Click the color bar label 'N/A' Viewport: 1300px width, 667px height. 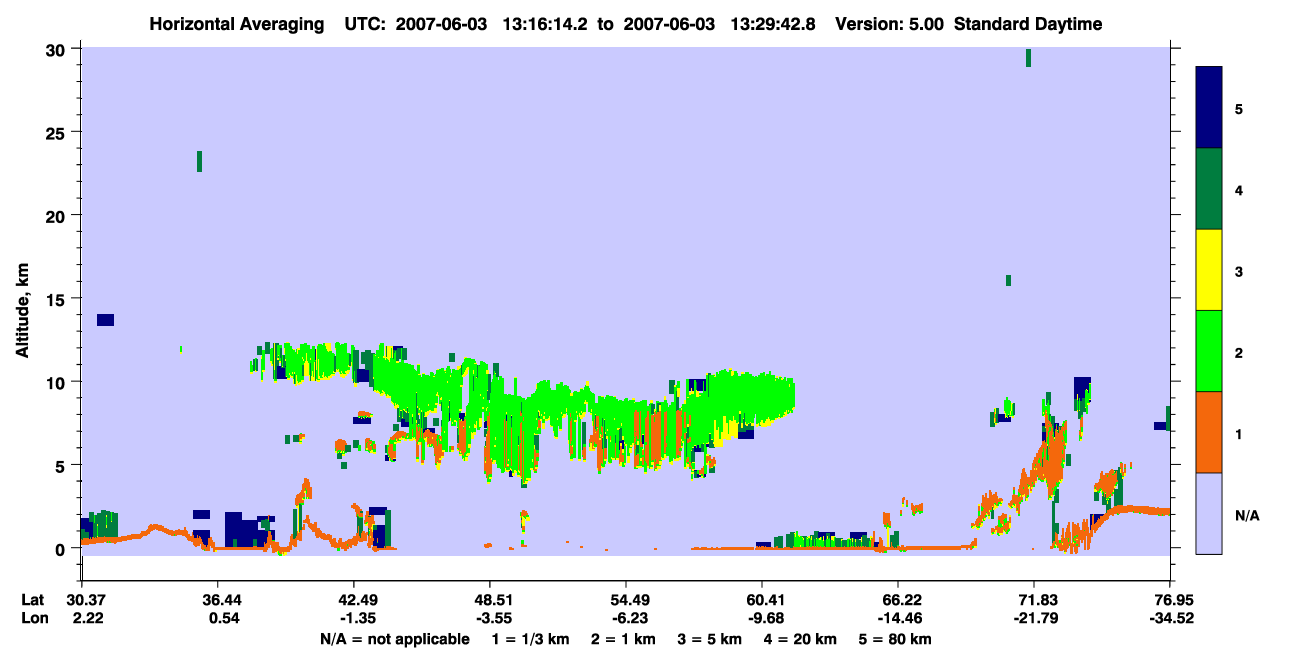click(x=1247, y=516)
